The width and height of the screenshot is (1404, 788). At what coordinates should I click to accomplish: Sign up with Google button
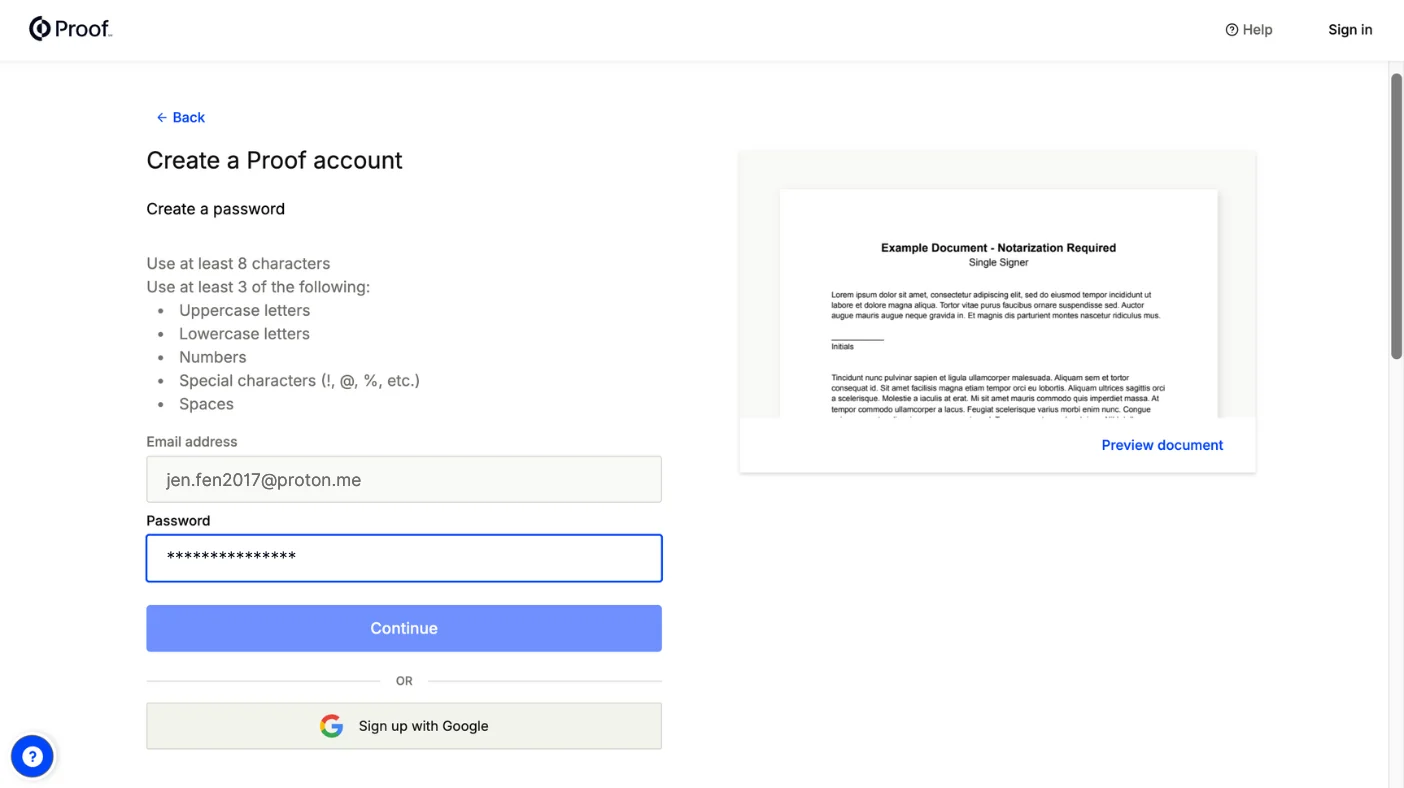coord(404,726)
